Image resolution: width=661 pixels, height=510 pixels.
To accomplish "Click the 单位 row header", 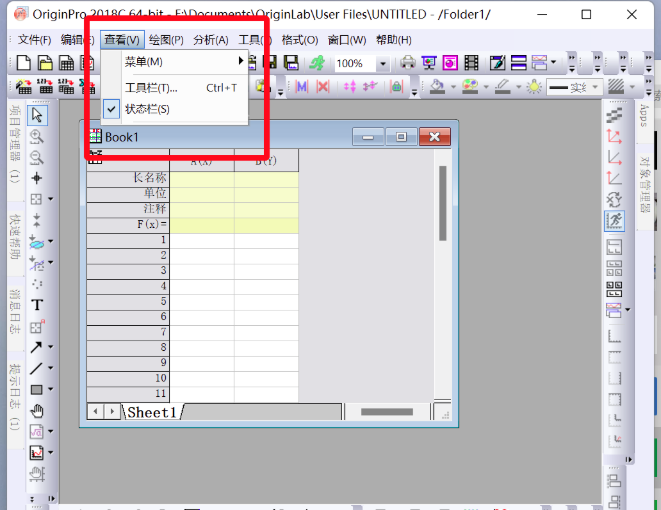I will (128, 193).
